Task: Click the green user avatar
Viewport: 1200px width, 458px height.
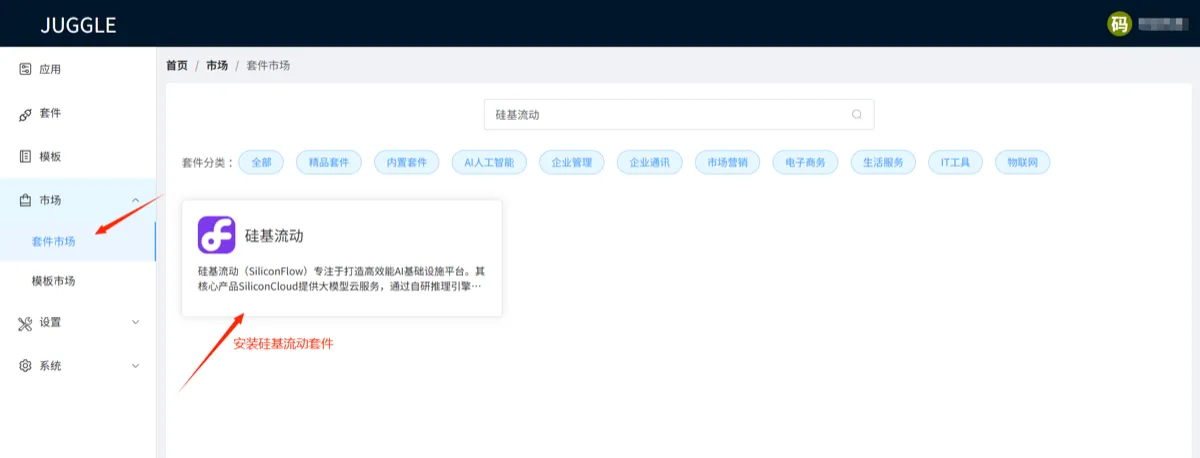Action: click(x=1119, y=24)
